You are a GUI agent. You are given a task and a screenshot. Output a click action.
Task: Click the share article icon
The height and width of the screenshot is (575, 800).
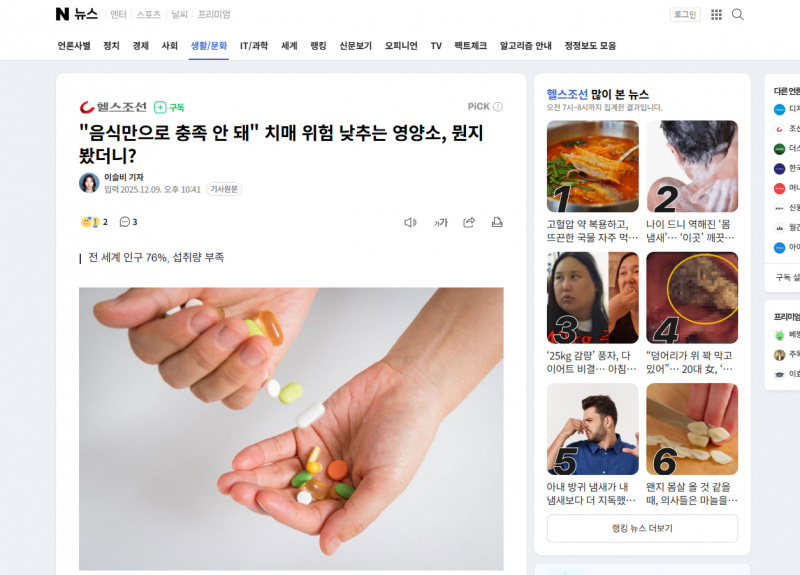pyautogui.click(x=469, y=222)
